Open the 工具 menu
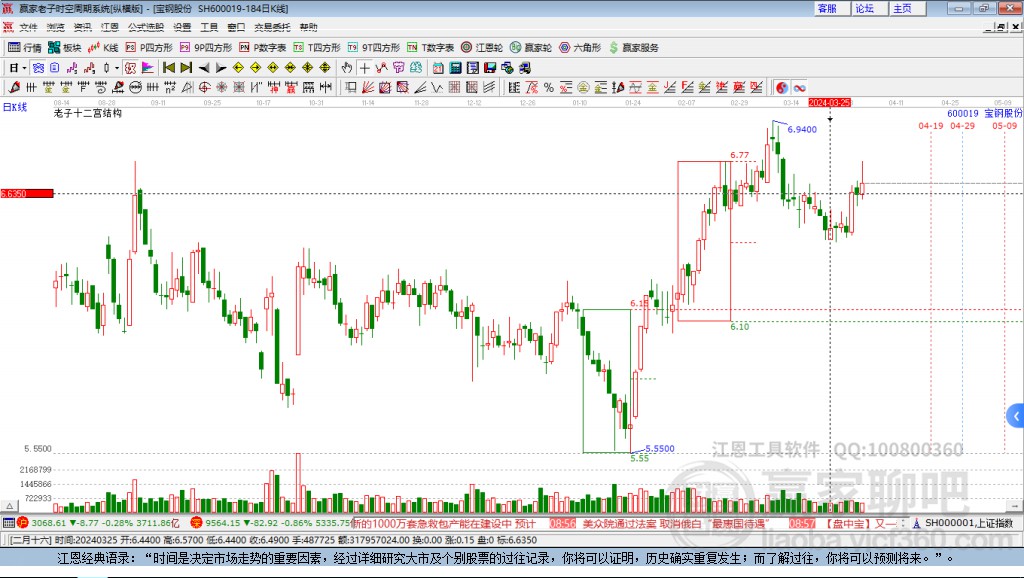This screenshot has height=578, width=1024. click(209, 27)
